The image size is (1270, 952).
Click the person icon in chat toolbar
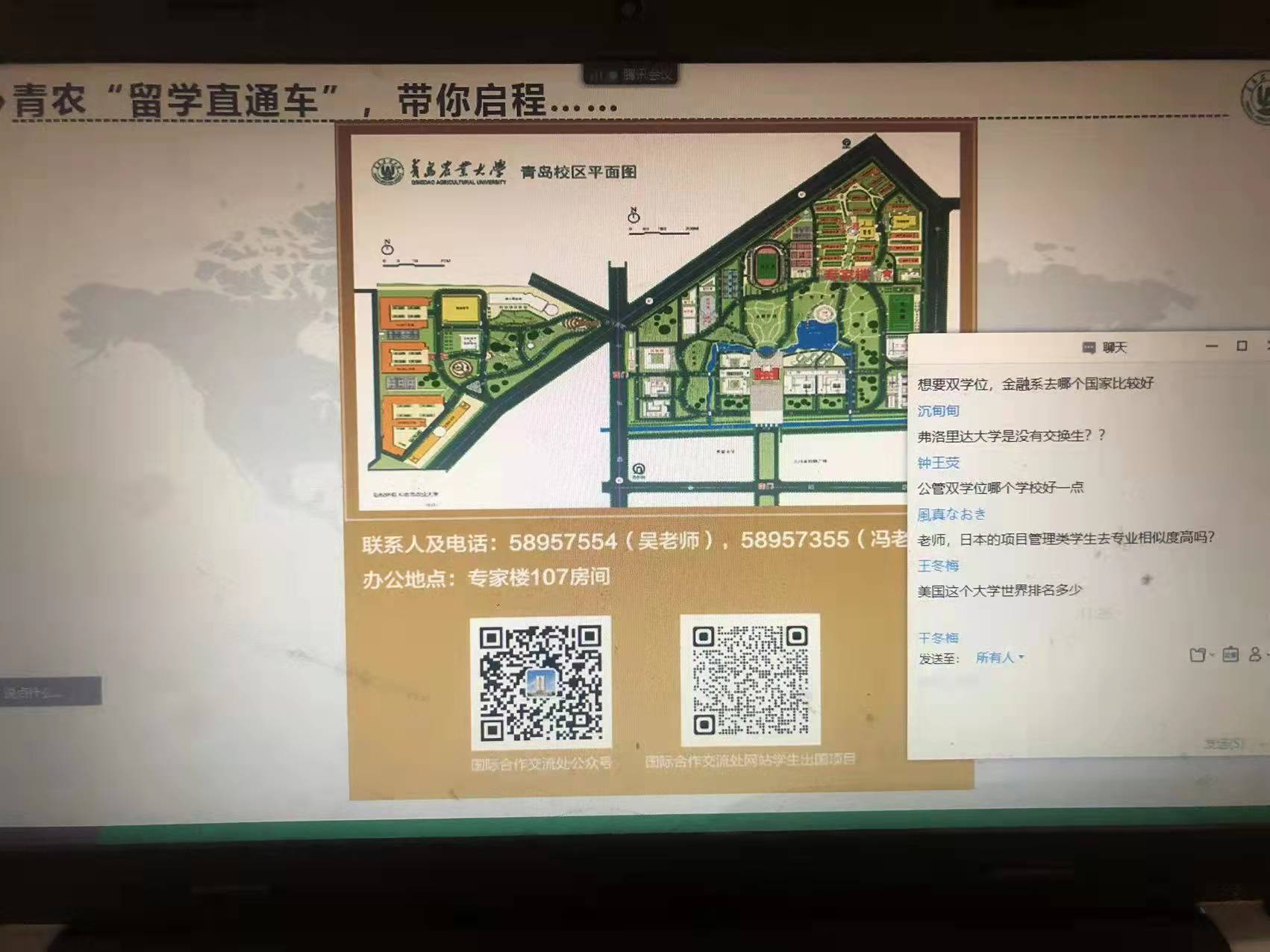point(1255,654)
